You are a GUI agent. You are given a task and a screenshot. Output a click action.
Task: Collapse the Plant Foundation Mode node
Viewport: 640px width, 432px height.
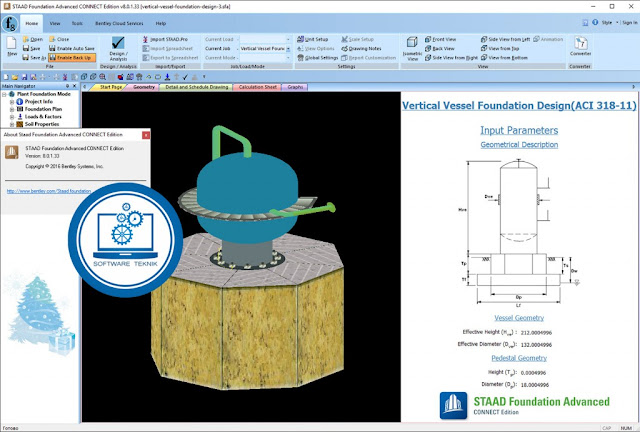coord(4,94)
